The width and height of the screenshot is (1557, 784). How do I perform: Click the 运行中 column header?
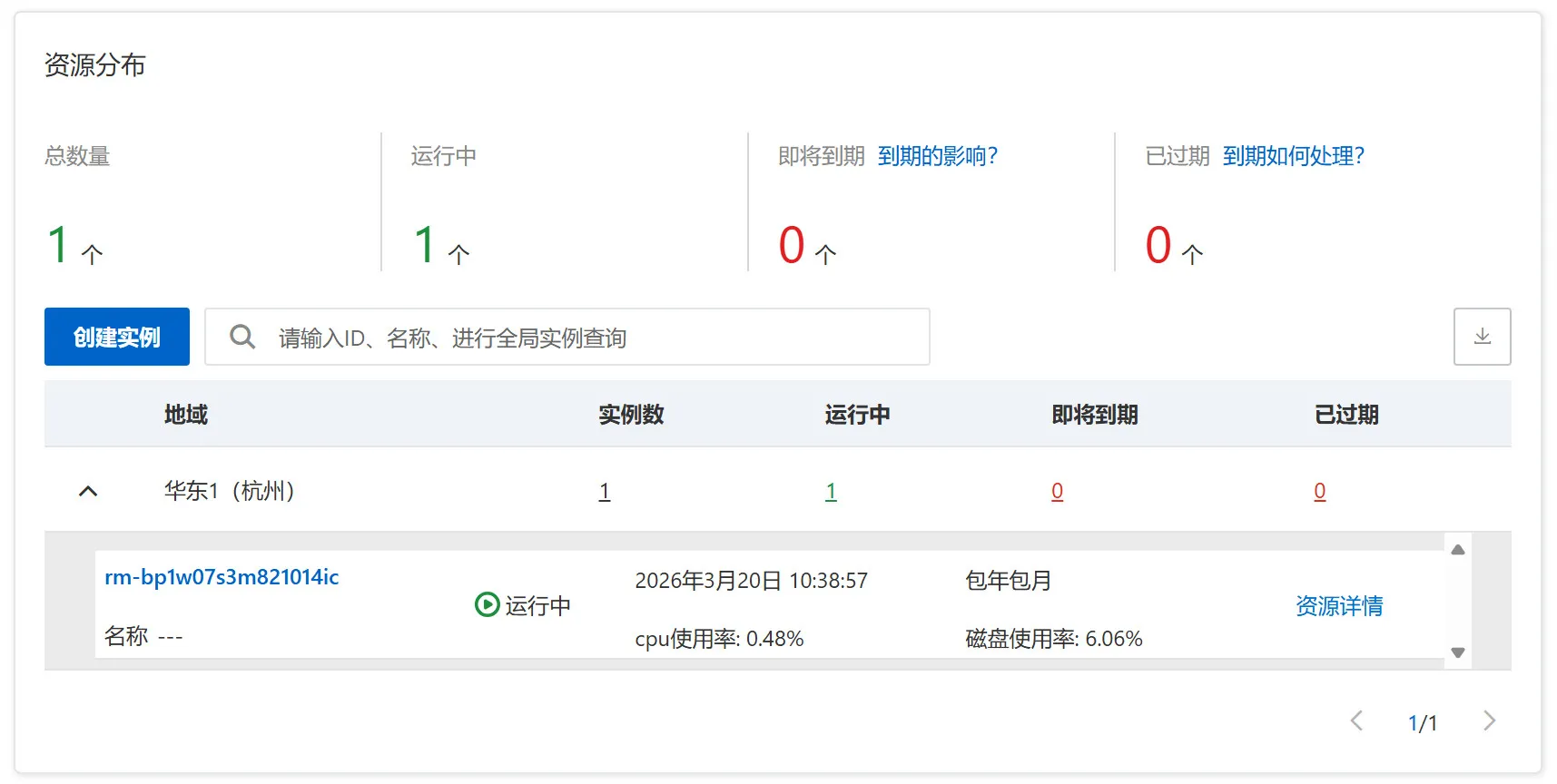pyautogui.click(x=857, y=415)
